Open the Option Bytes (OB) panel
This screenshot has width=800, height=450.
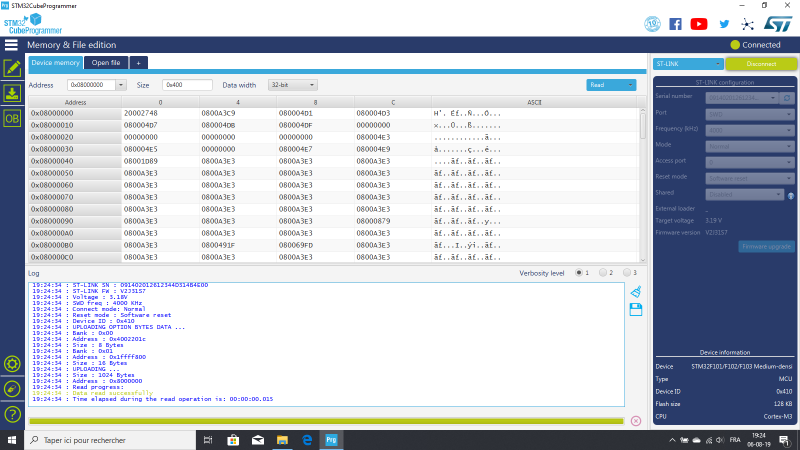tap(12, 119)
